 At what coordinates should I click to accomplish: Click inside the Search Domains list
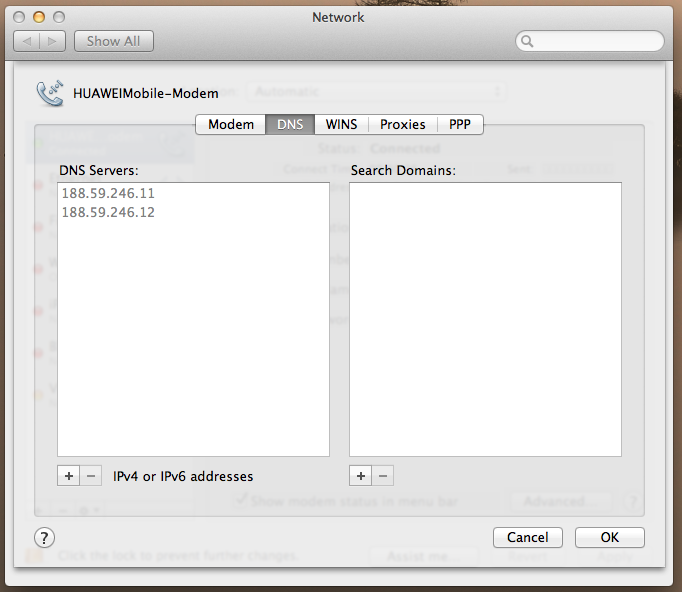[485, 319]
